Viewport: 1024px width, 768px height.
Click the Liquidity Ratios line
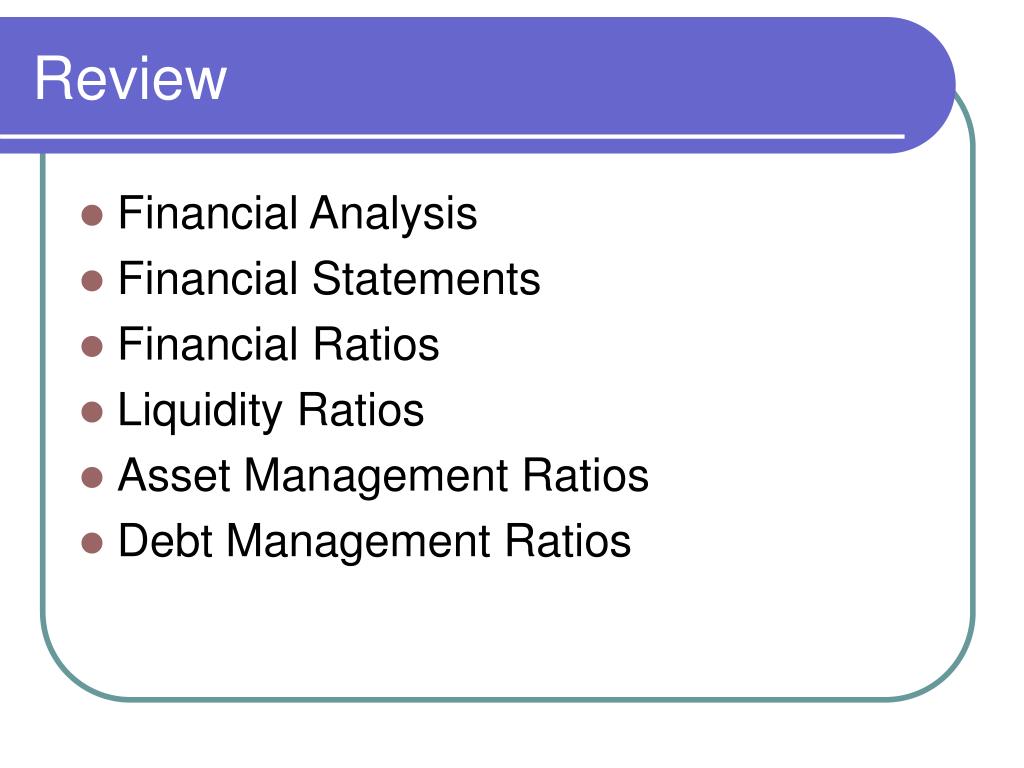[x=271, y=411]
